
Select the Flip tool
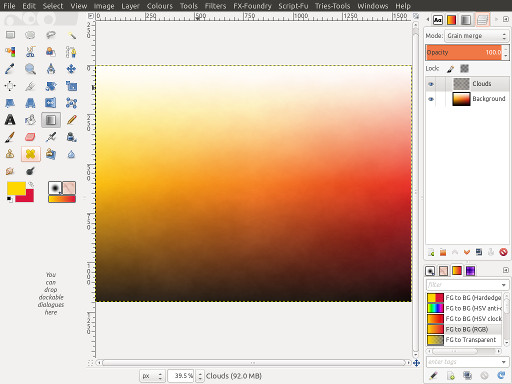click(x=51, y=103)
